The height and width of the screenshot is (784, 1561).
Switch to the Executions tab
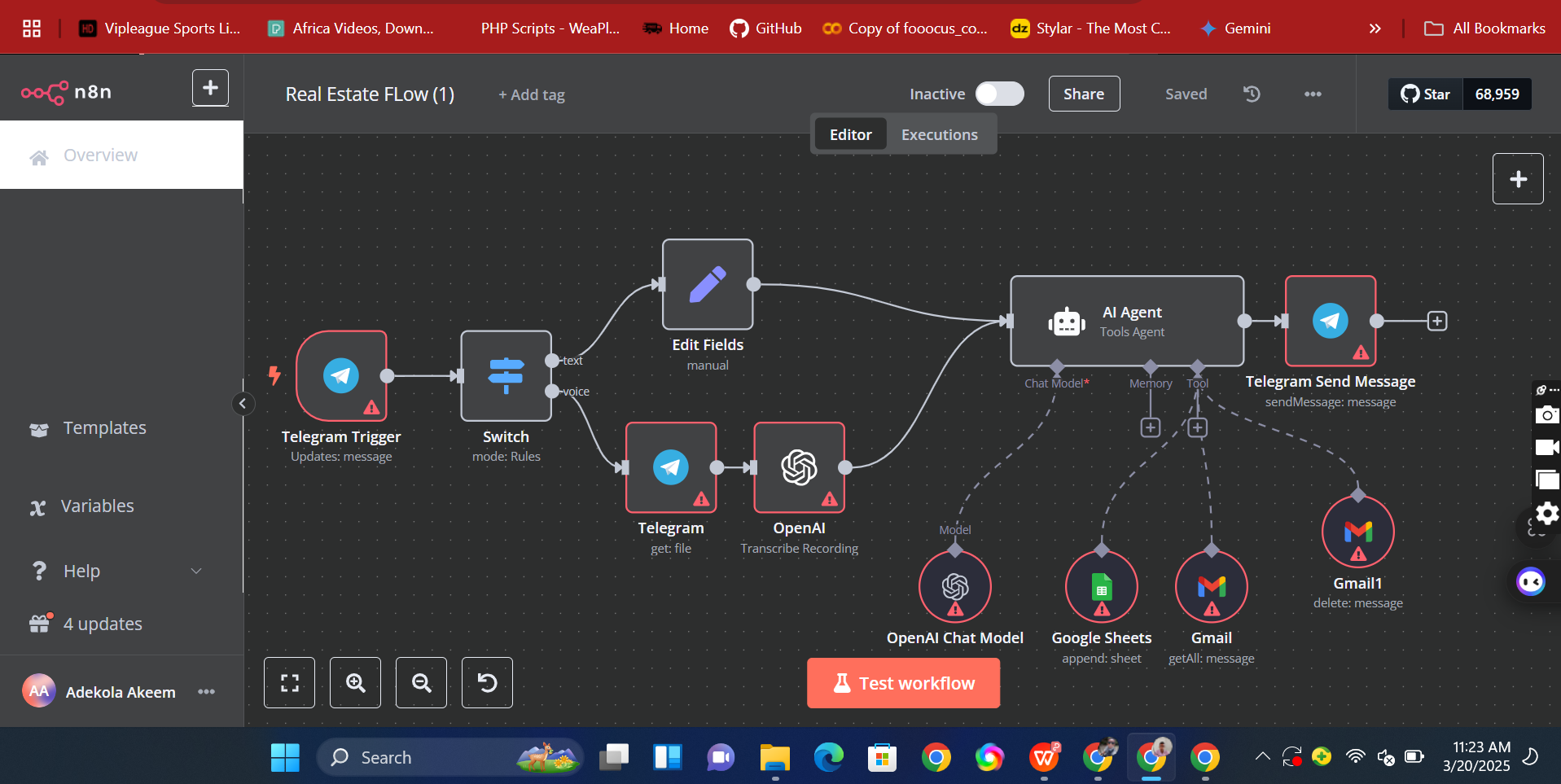point(939,134)
